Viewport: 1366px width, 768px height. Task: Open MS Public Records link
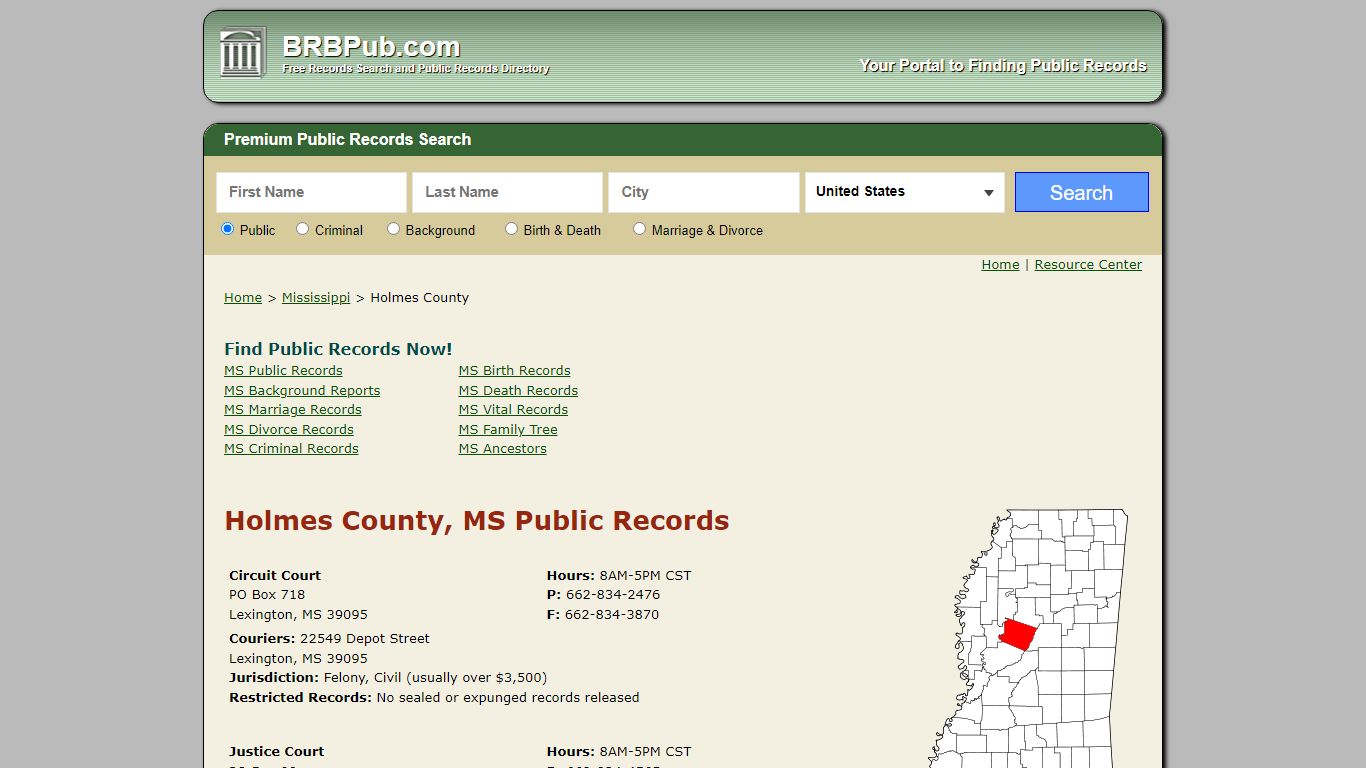click(283, 371)
